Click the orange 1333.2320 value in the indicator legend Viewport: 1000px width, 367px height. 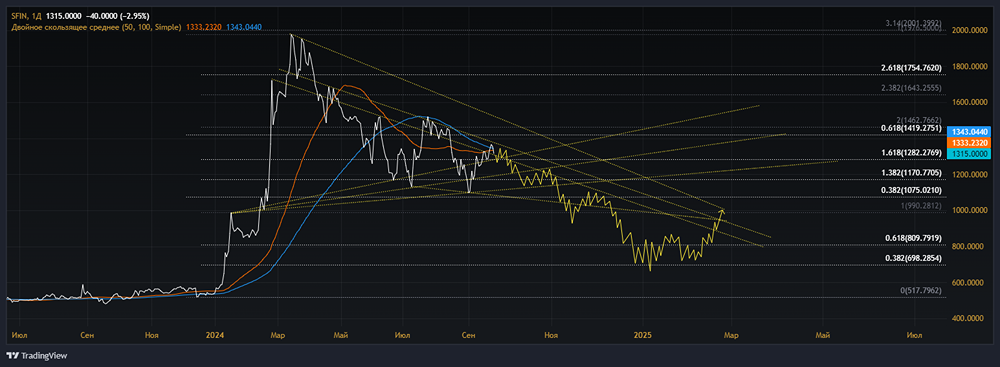(x=203, y=27)
